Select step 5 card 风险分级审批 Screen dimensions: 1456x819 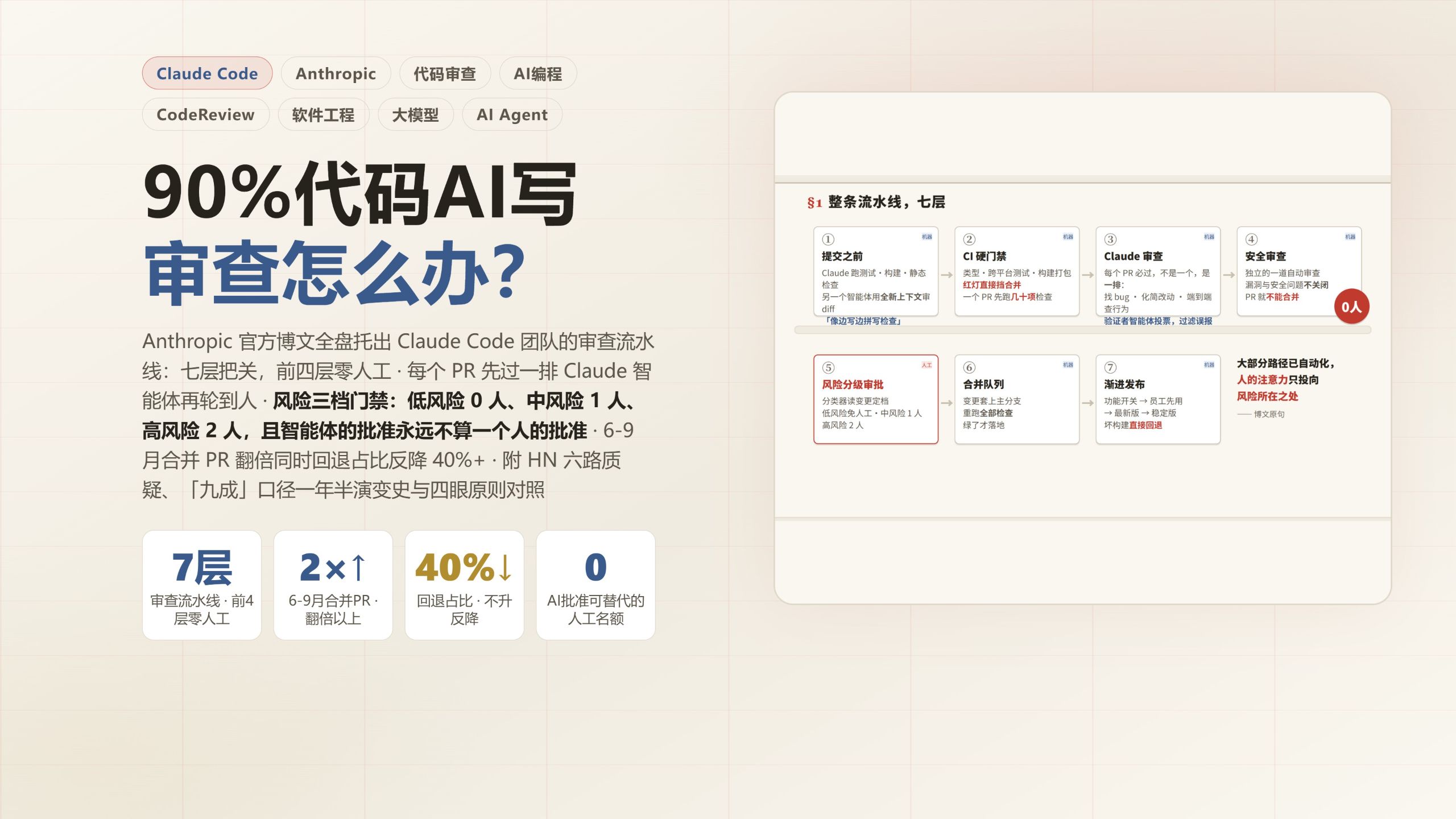click(x=876, y=399)
